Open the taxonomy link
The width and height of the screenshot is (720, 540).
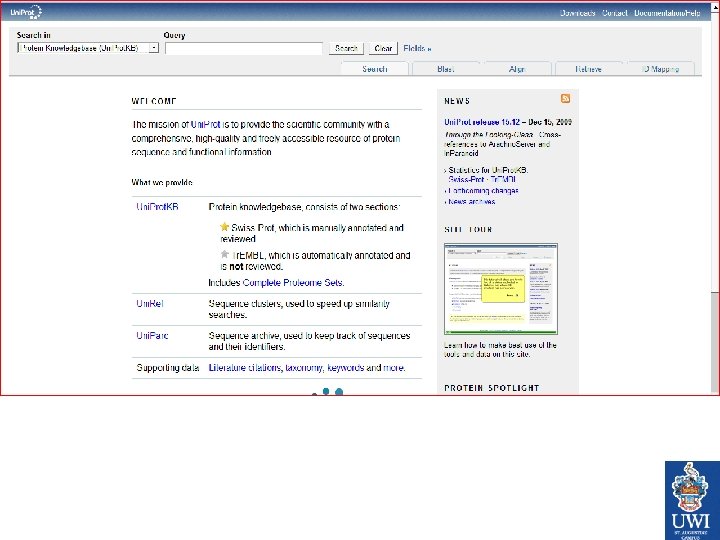pos(304,368)
